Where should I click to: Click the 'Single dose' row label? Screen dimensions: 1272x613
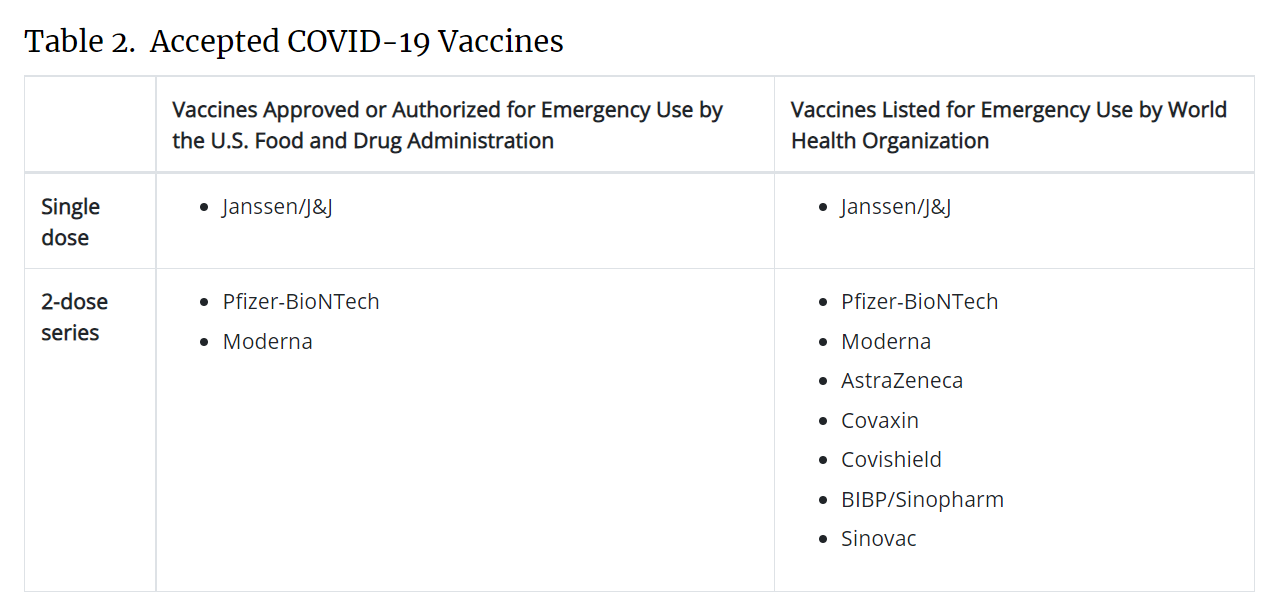click(70, 222)
